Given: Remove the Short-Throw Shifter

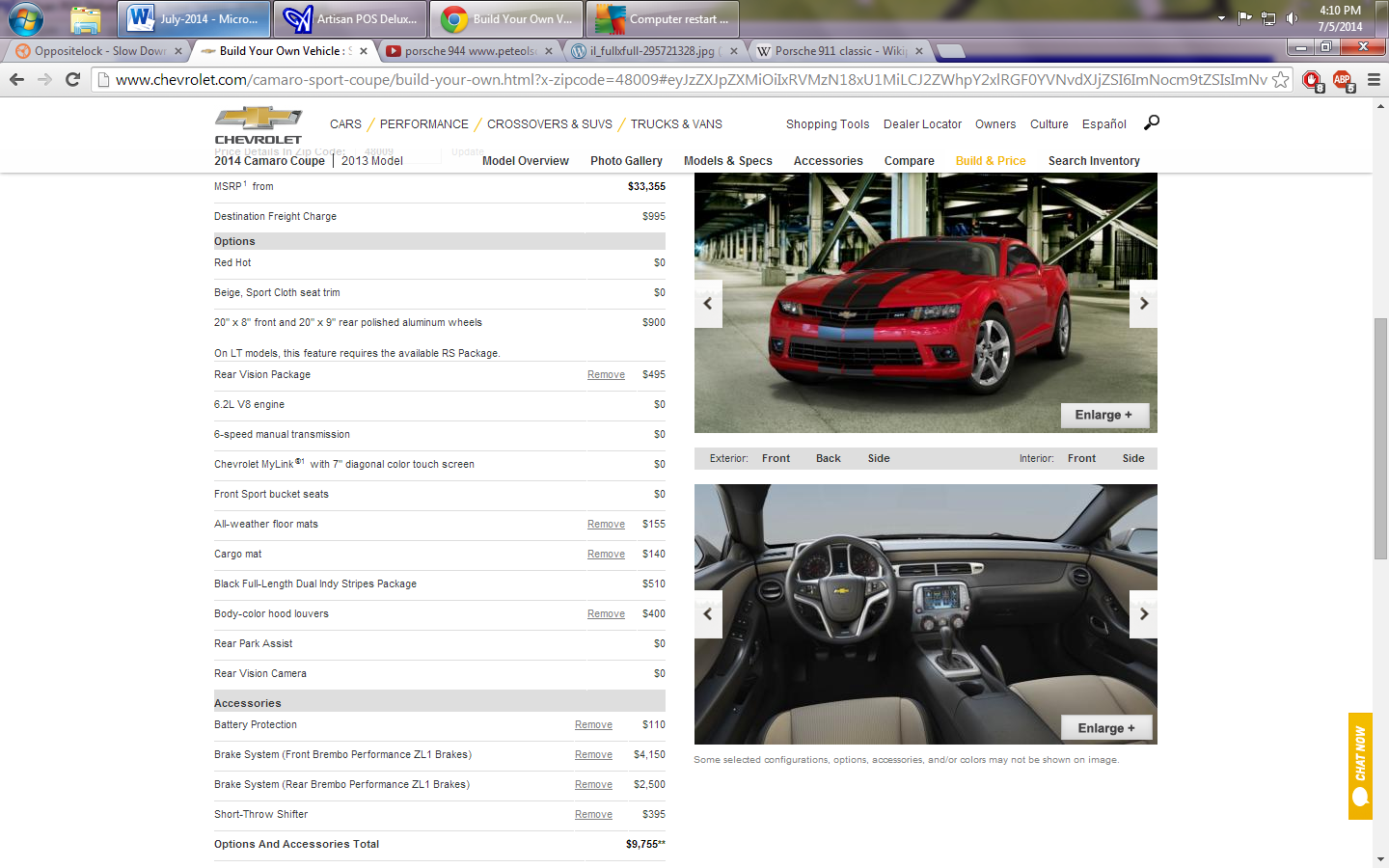Looking at the screenshot, I should coord(593,815).
